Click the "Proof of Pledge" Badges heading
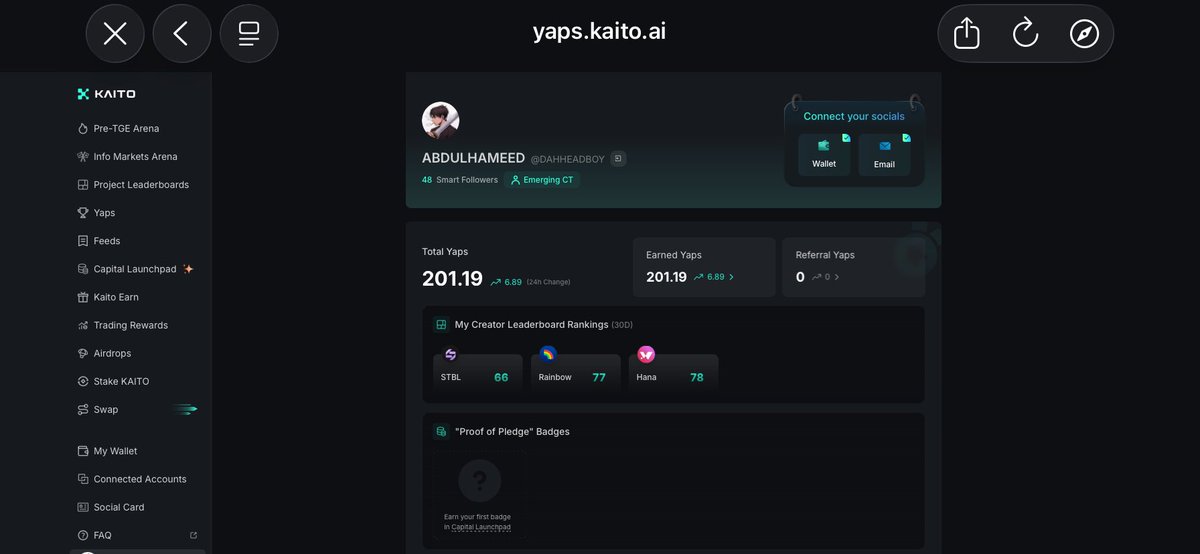The width and height of the screenshot is (1200, 554). pyautogui.click(x=512, y=431)
